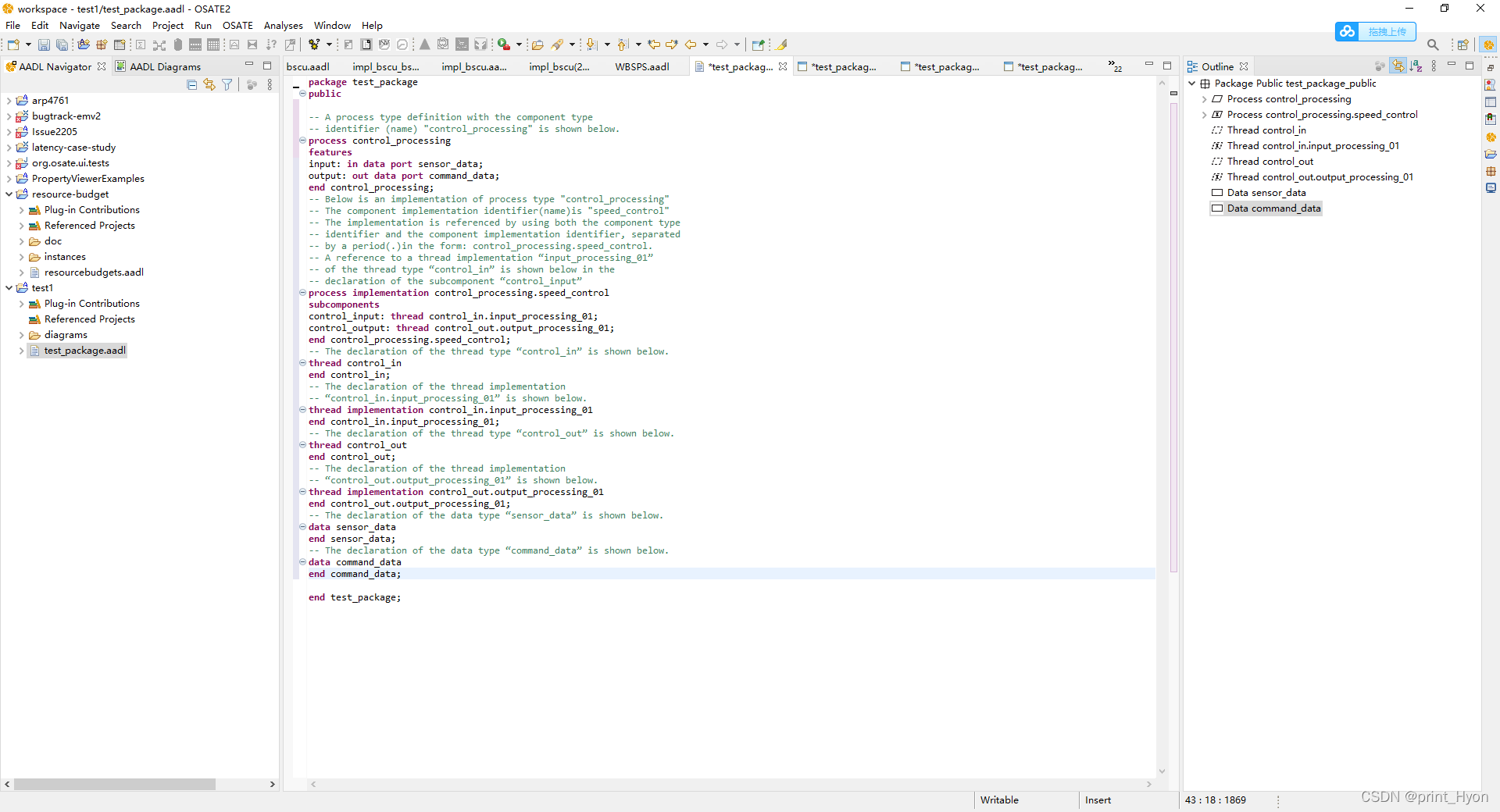
Task: Open the File menu
Action: 13,25
